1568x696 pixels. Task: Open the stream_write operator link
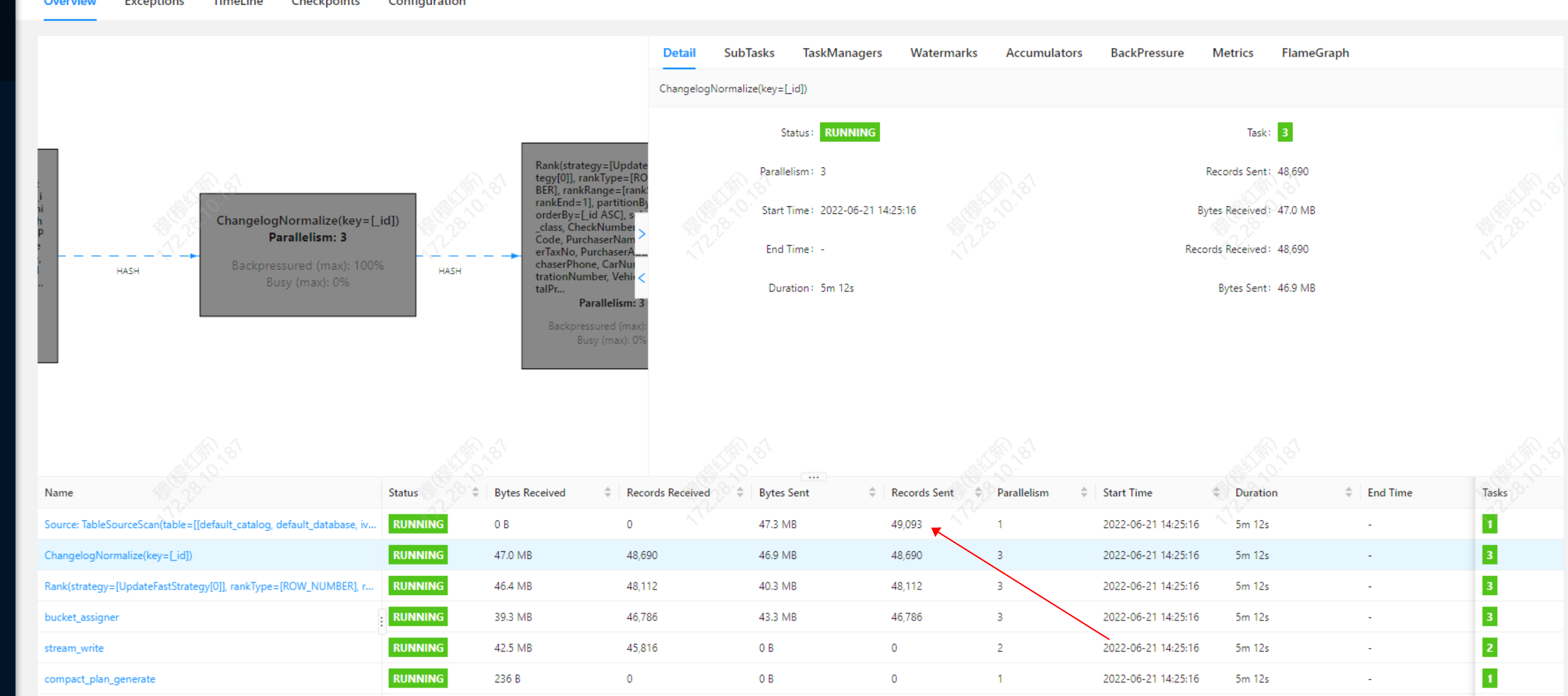[x=74, y=648]
